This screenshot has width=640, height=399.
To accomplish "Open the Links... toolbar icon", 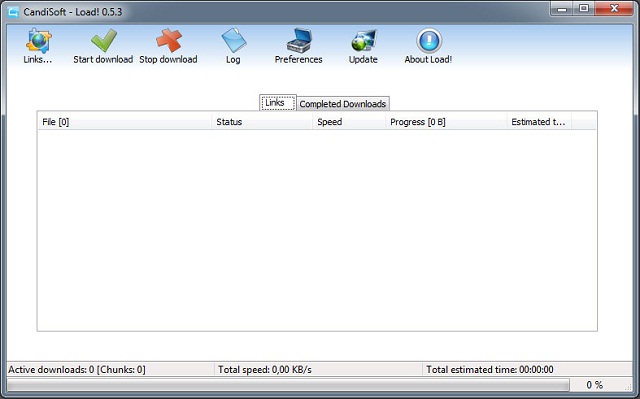I will (x=38, y=41).
